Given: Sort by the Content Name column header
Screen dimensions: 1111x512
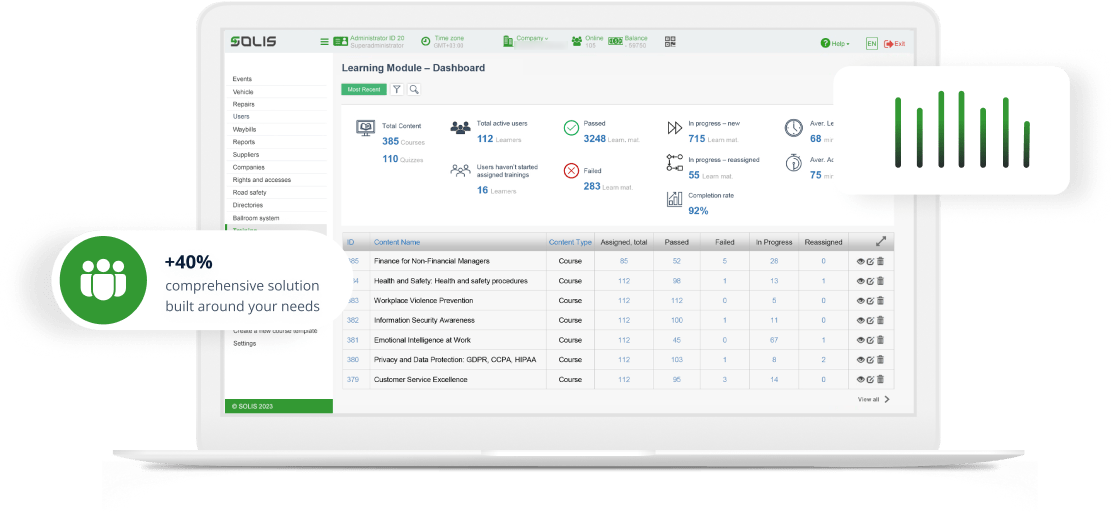Looking at the screenshot, I should (x=397, y=242).
